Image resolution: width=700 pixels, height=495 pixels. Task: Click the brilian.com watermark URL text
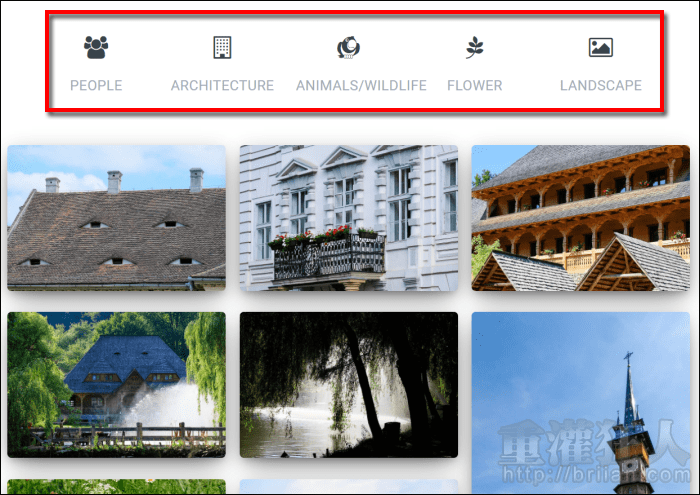click(x=596, y=474)
